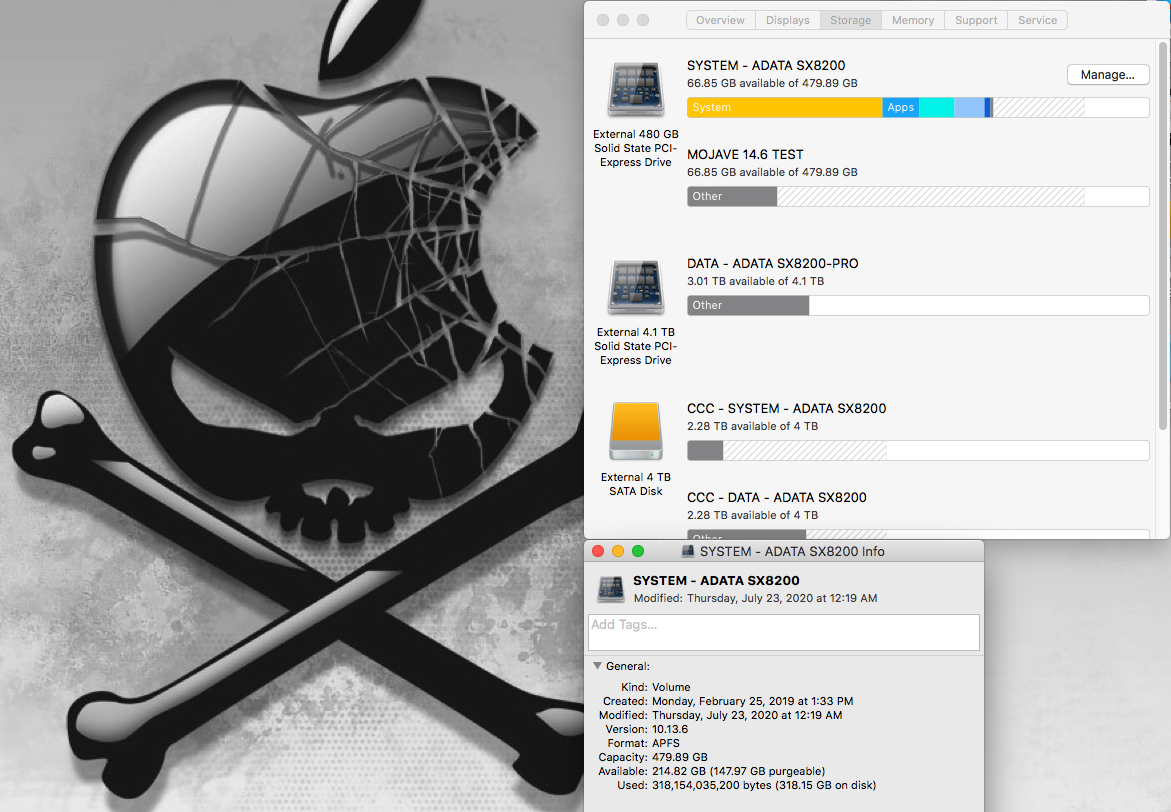1171x812 pixels.
Task: Click the gray Other segment of MOJAVE bar
Action: point(732,196)
